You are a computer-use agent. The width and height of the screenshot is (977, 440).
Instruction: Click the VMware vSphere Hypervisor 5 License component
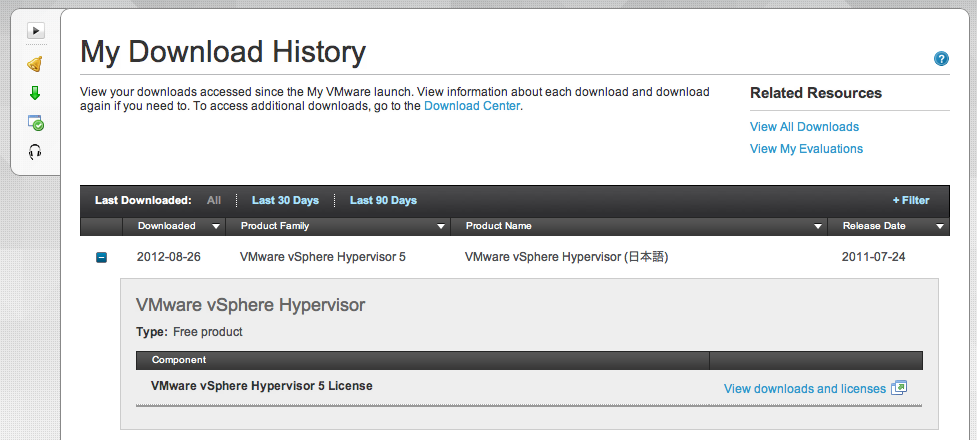(262, 386)
